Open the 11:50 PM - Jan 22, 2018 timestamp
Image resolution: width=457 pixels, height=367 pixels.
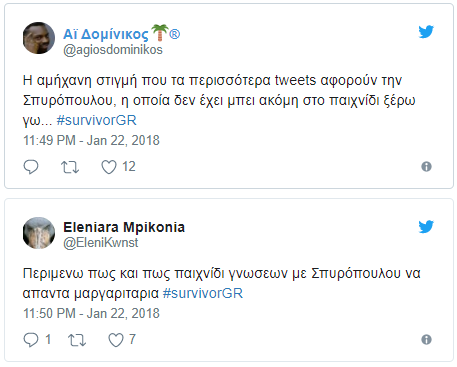click(91, 313)
